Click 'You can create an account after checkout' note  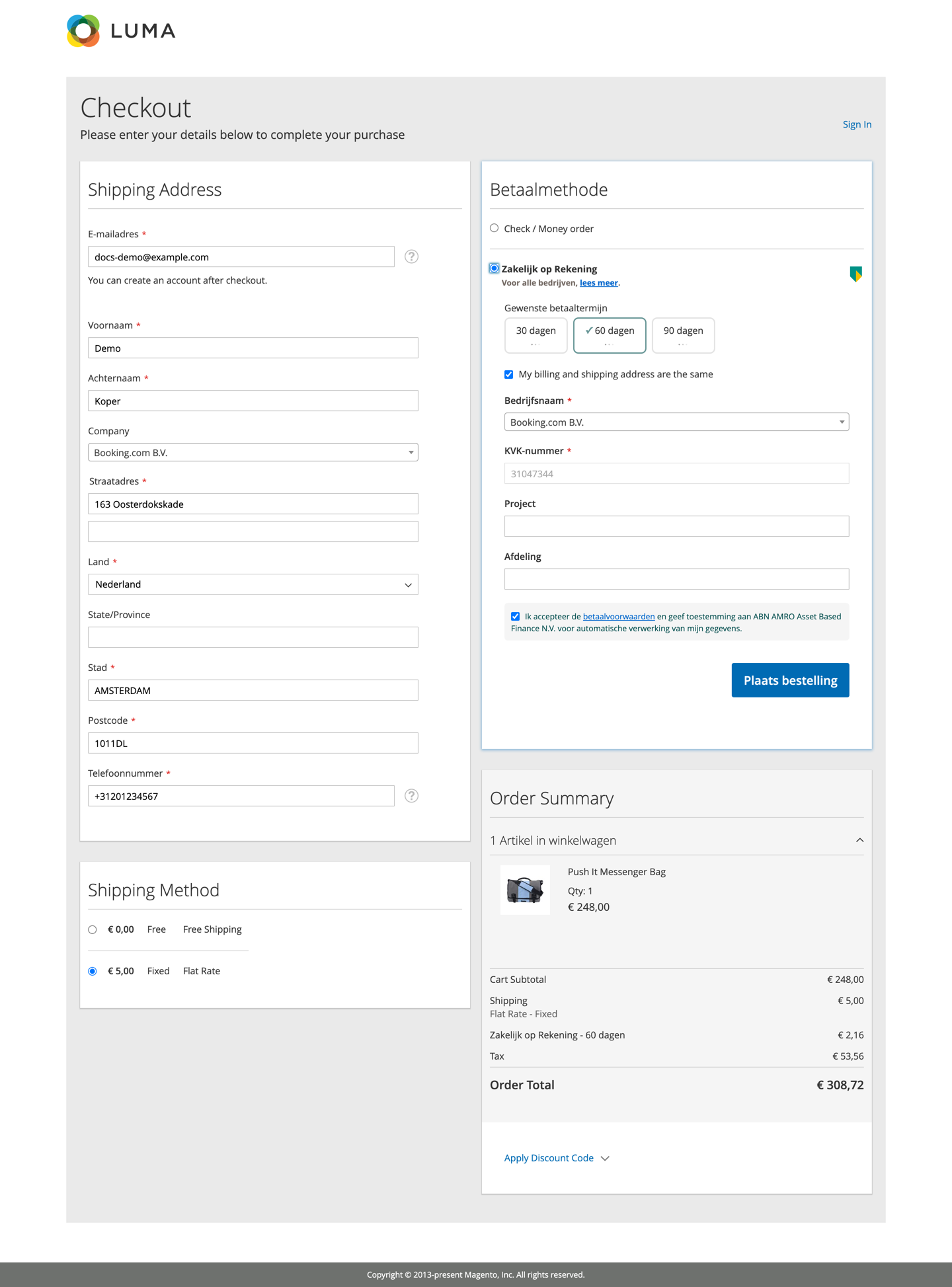click(x=177, y=280)
